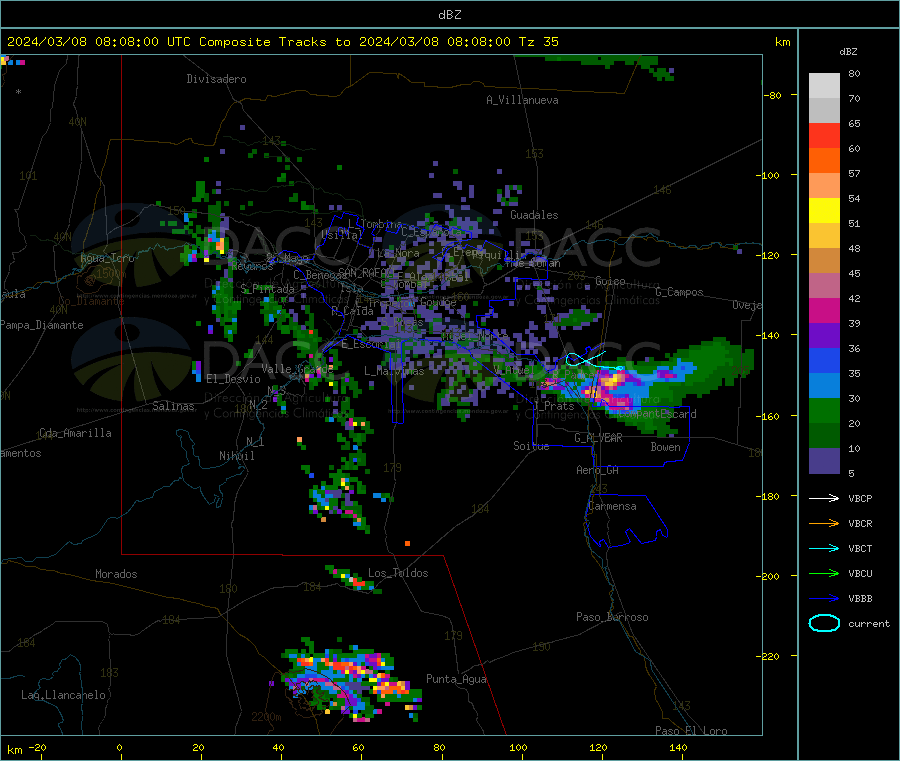Click the 'Nihuil' place label
This screenshot has height=761, width=900.
click(x=236, y=456)
